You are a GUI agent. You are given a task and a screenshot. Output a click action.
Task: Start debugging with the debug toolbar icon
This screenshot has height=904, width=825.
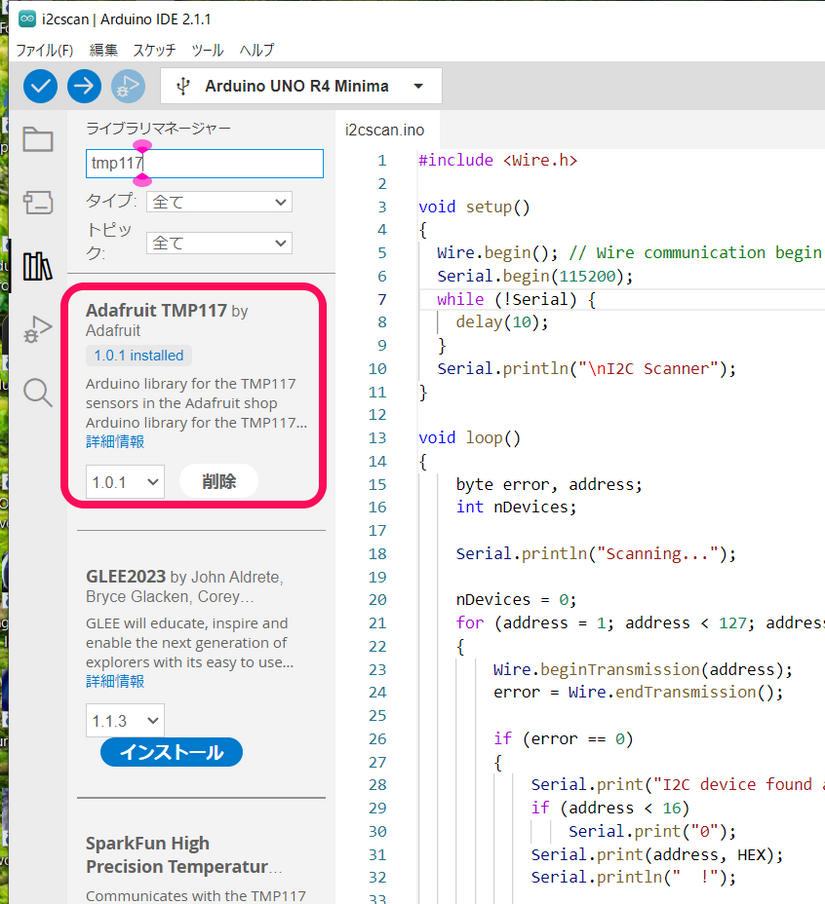point(128,86)
